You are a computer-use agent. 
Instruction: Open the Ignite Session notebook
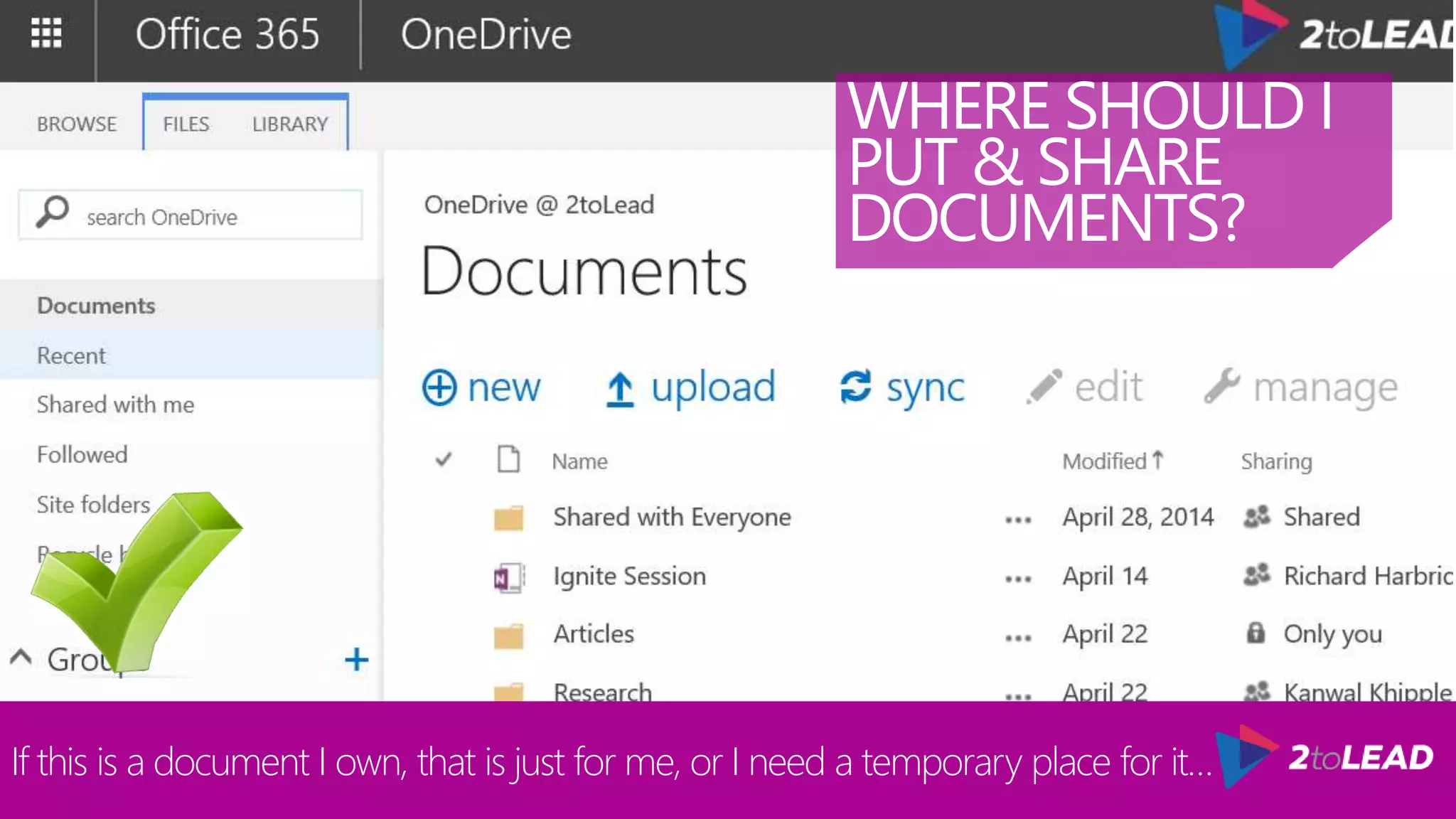[630, 576]
